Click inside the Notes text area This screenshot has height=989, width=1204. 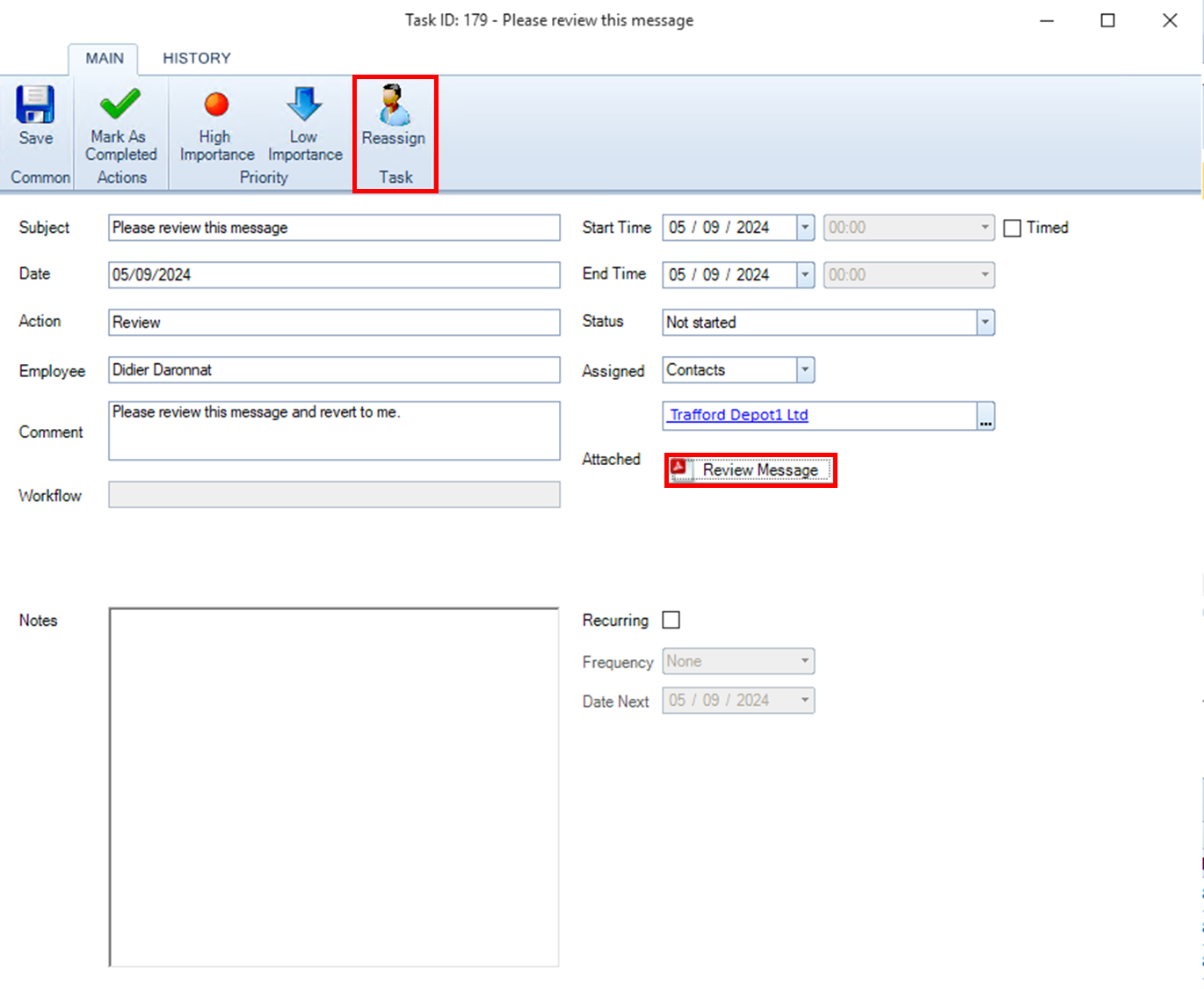tap(334, 788)
